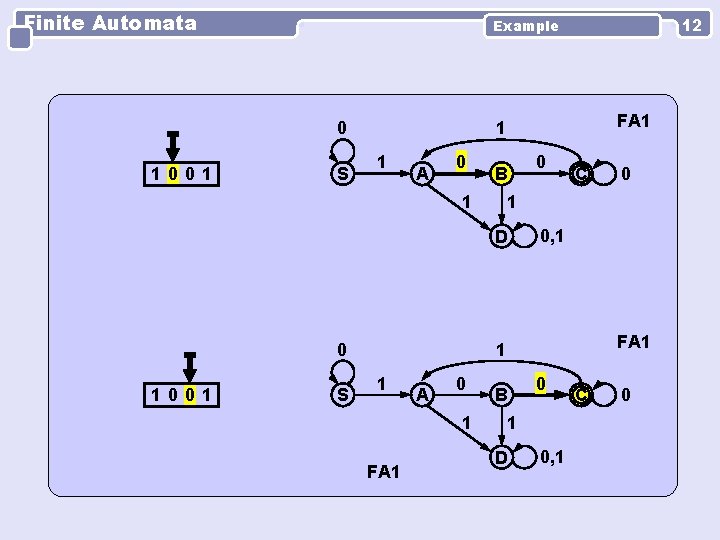
Task: Click 1 label on lower curved C-to-A edge
Action: point(501,350)
